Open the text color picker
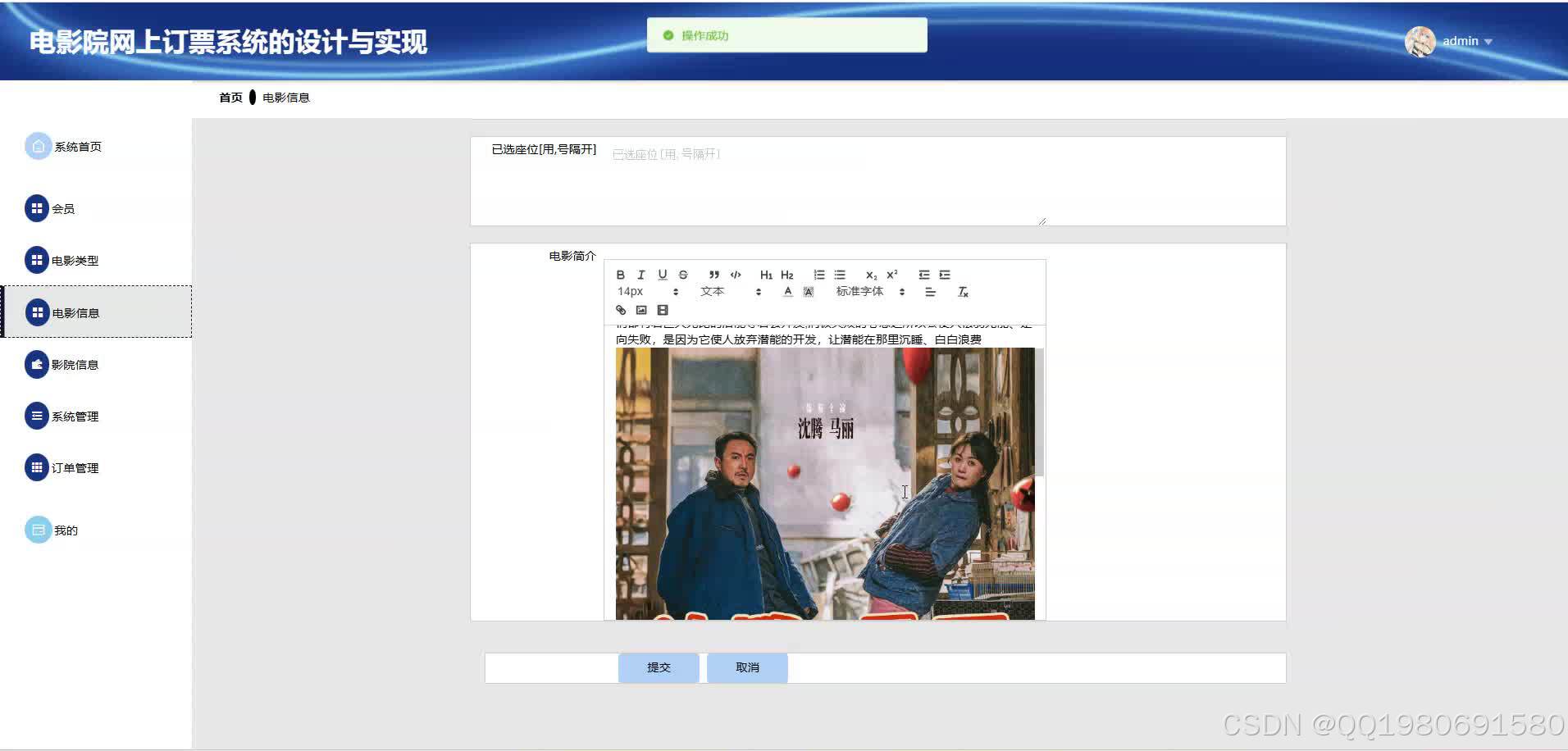This screenshot has height=751, width=1568. point(788,292)
